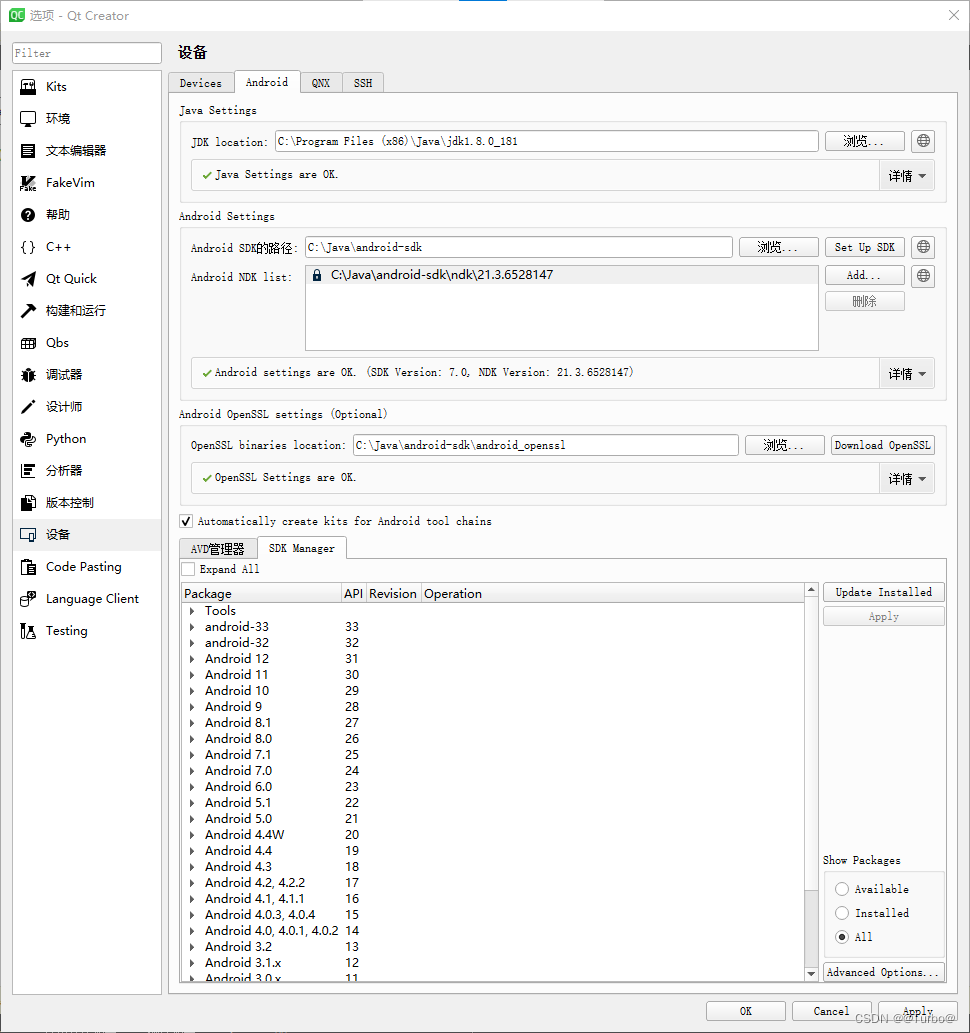
Task: Select the FakeVim icon
Action: tap(28, 183)
